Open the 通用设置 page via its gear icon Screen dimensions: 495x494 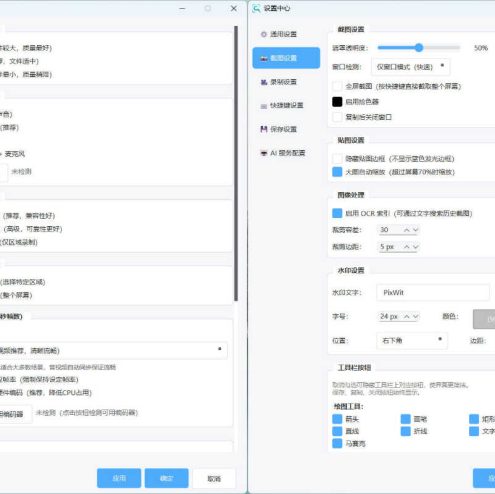[x=264, y=34]
